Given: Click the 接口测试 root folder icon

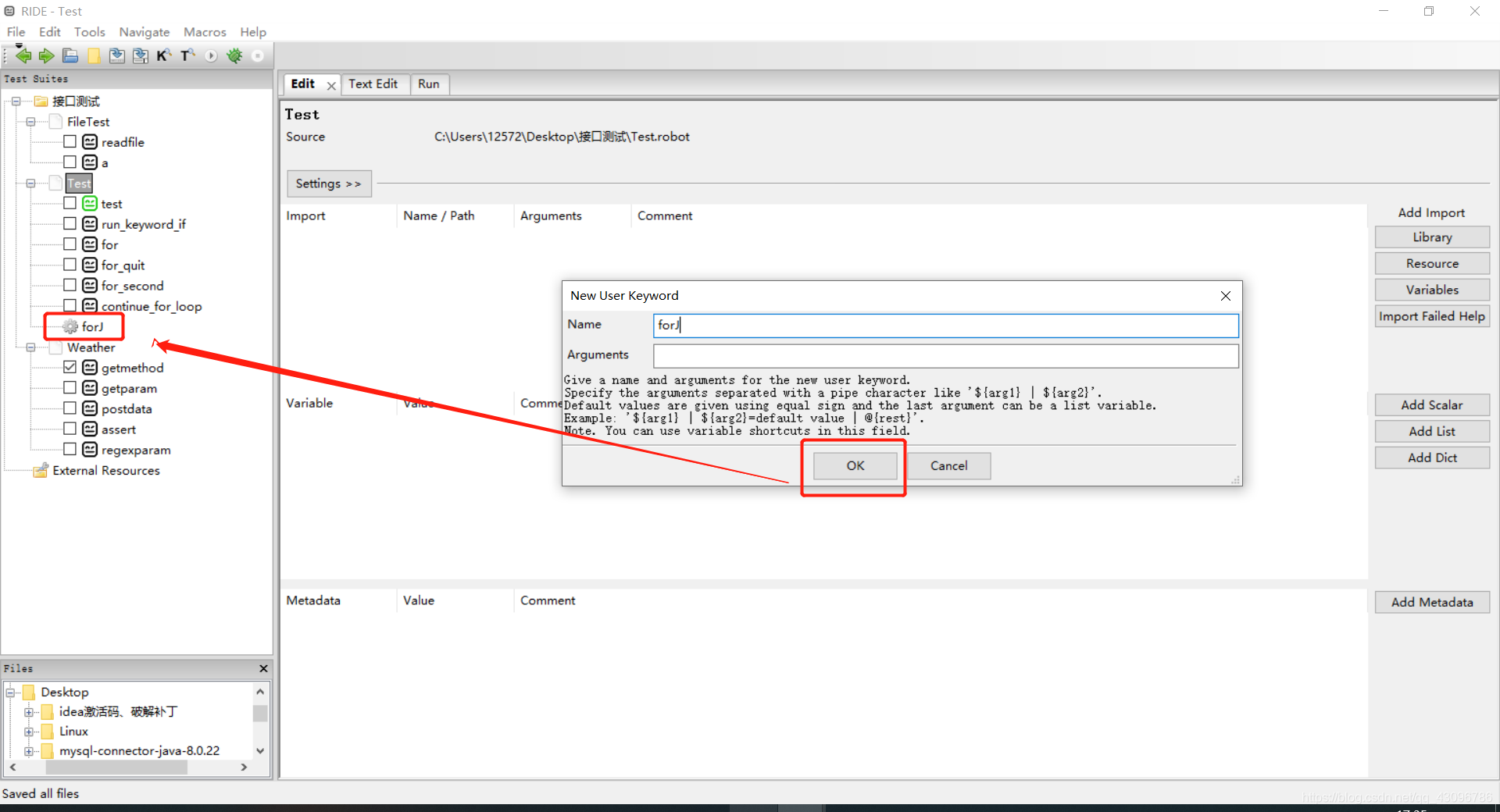Looking at the screenshot, I should (41, 101).
